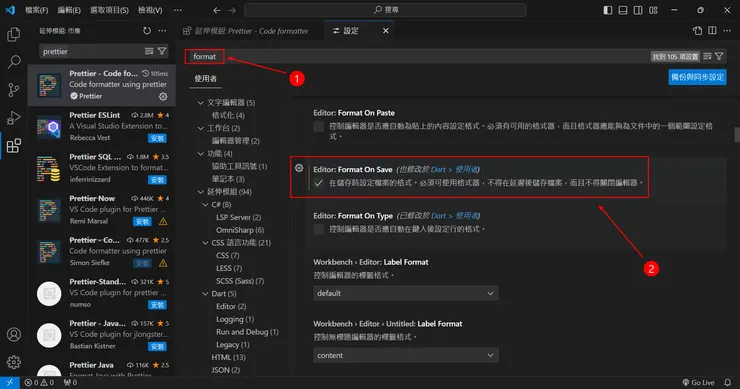Go forward with the navigation arrow
Viewport: 740px width, 389px height.
(x=232, y=10)
